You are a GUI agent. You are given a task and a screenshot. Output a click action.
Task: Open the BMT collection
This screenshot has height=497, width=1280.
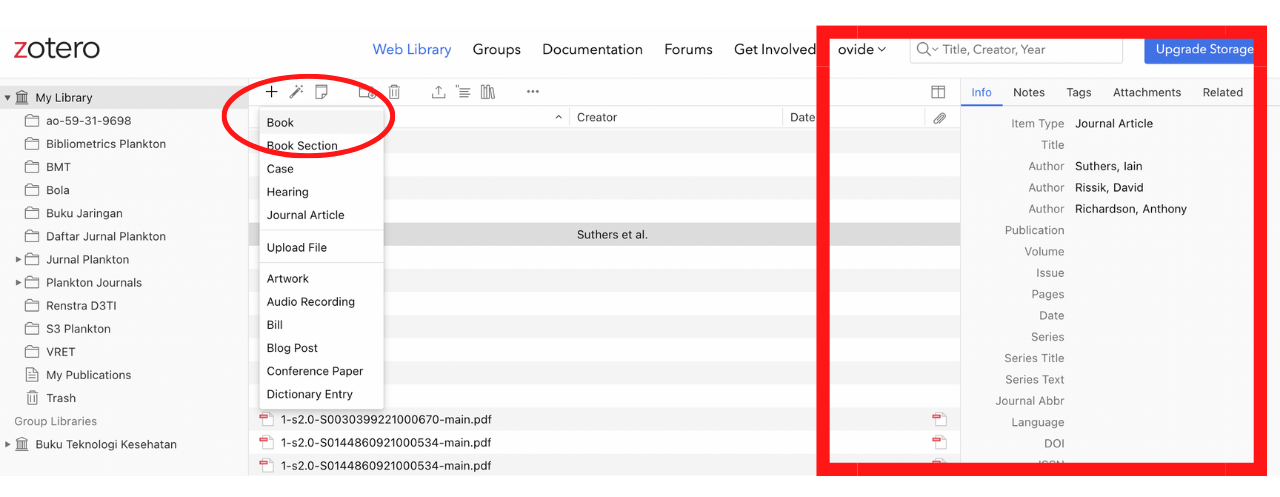58,167
